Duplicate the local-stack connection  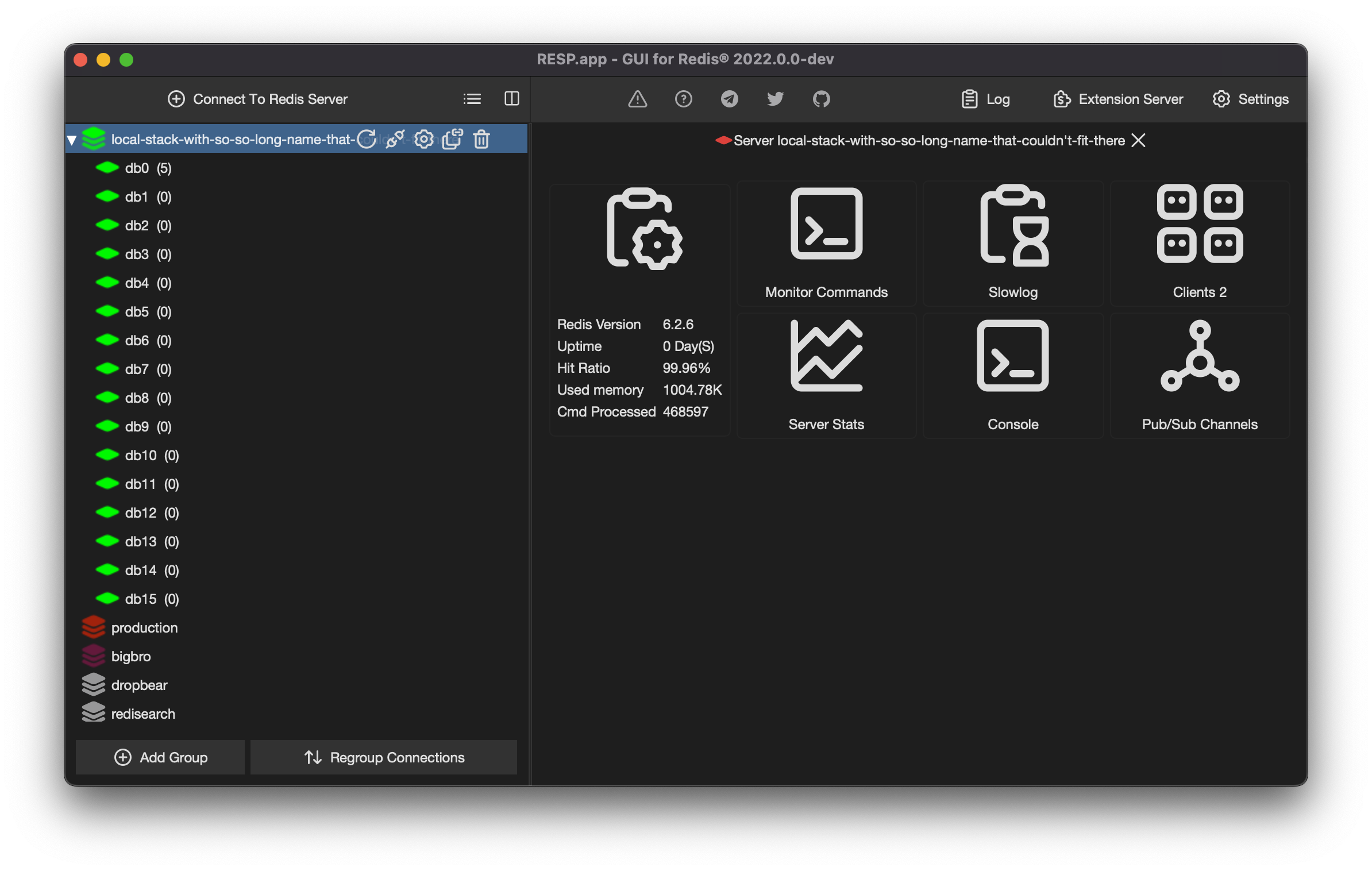tap(453, 139)
